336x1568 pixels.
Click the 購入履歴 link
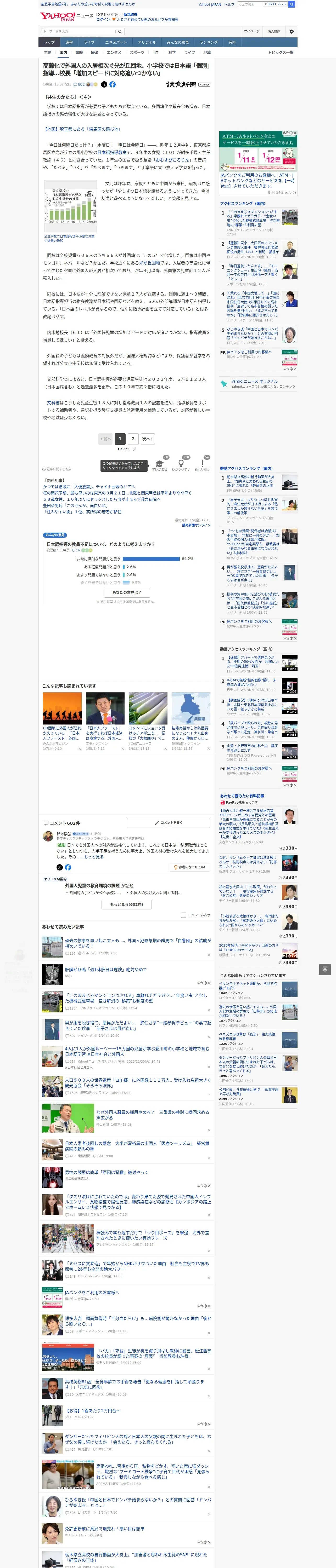pos(274,31)
